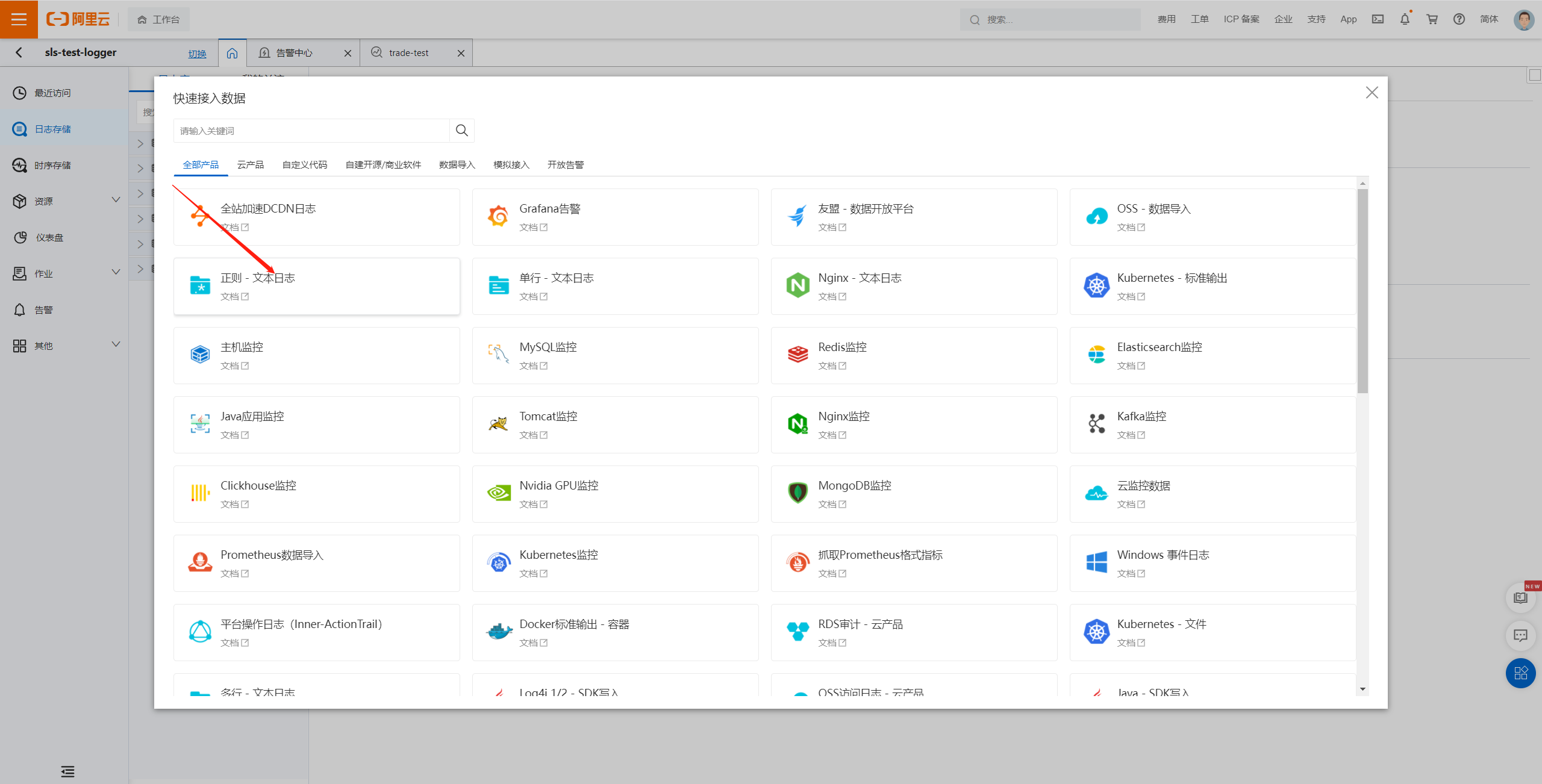The width and height of the screenshot is (1542, 784).
Task: Expand the 作业 sidebar section
Action: [x=116, y=272]
